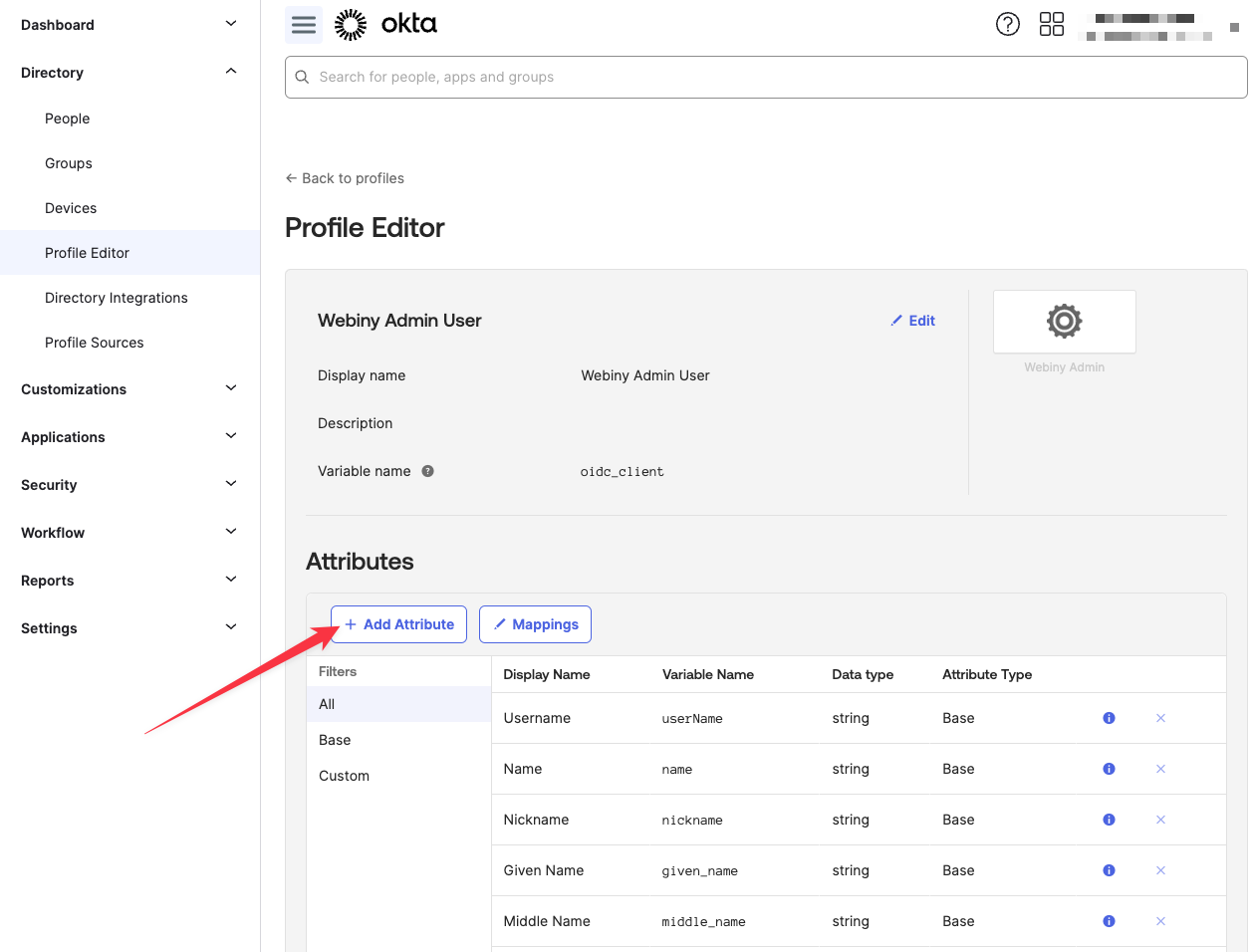Click the hamburger menu icon
Image resolution: width=1253 pixels, height=952 pixels.
pyautogui.click(x=304, y=25)
